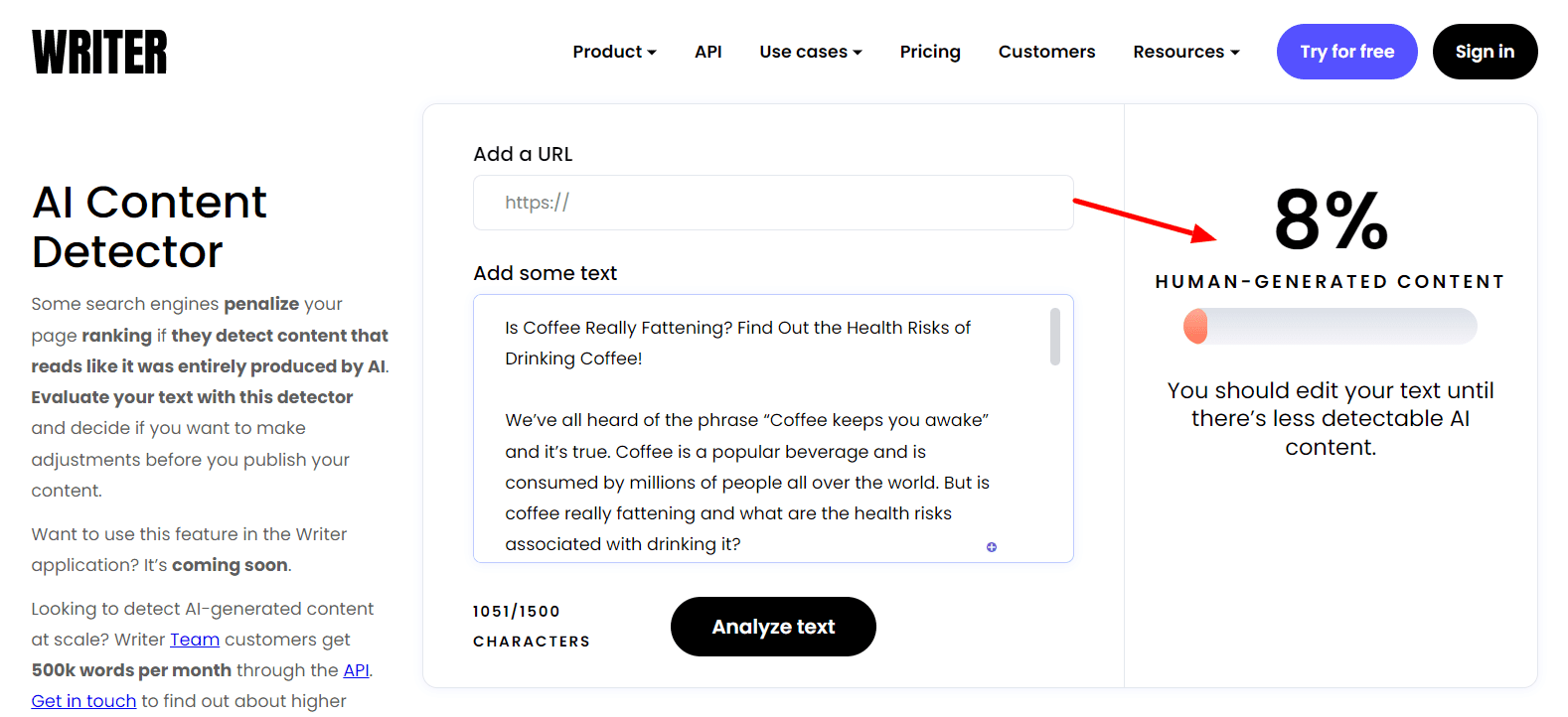Click the Sign in button
Viewport: 1568px width, 717px height.
tap(1485, 52)
